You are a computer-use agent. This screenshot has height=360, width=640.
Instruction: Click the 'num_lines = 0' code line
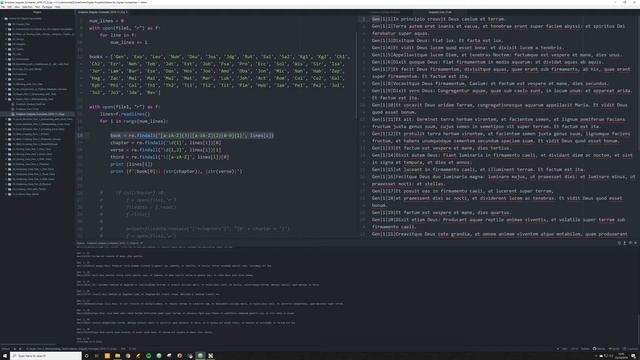pos(107,21)
